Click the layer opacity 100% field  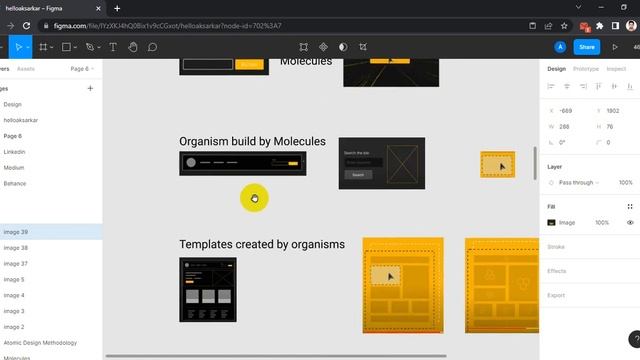click(x=625, y=182)
